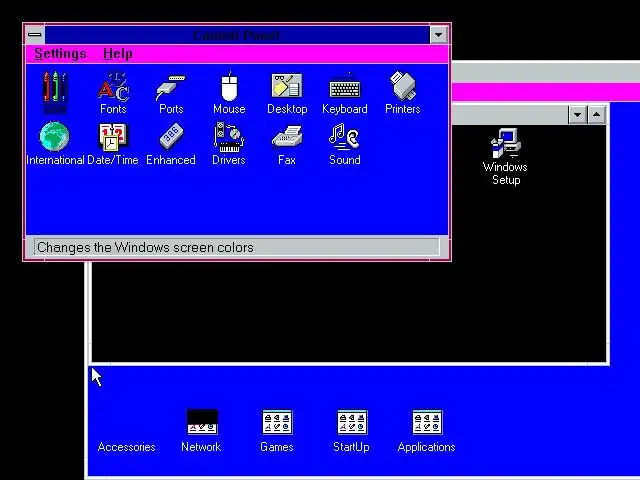Click the minimize arrow of the Main group window

click(x=577, y=115)
